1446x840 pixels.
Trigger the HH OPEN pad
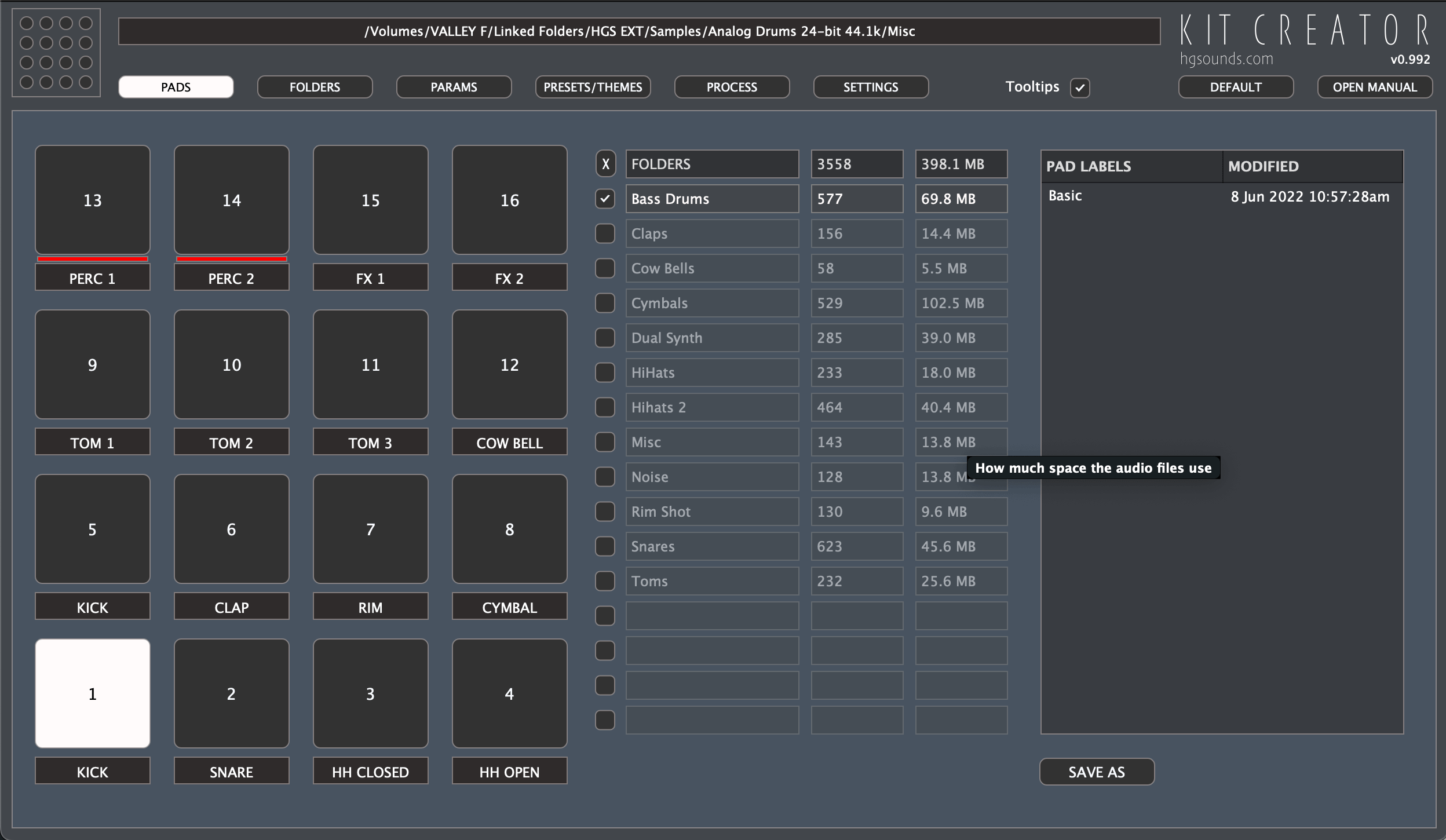tap(509, 693)
